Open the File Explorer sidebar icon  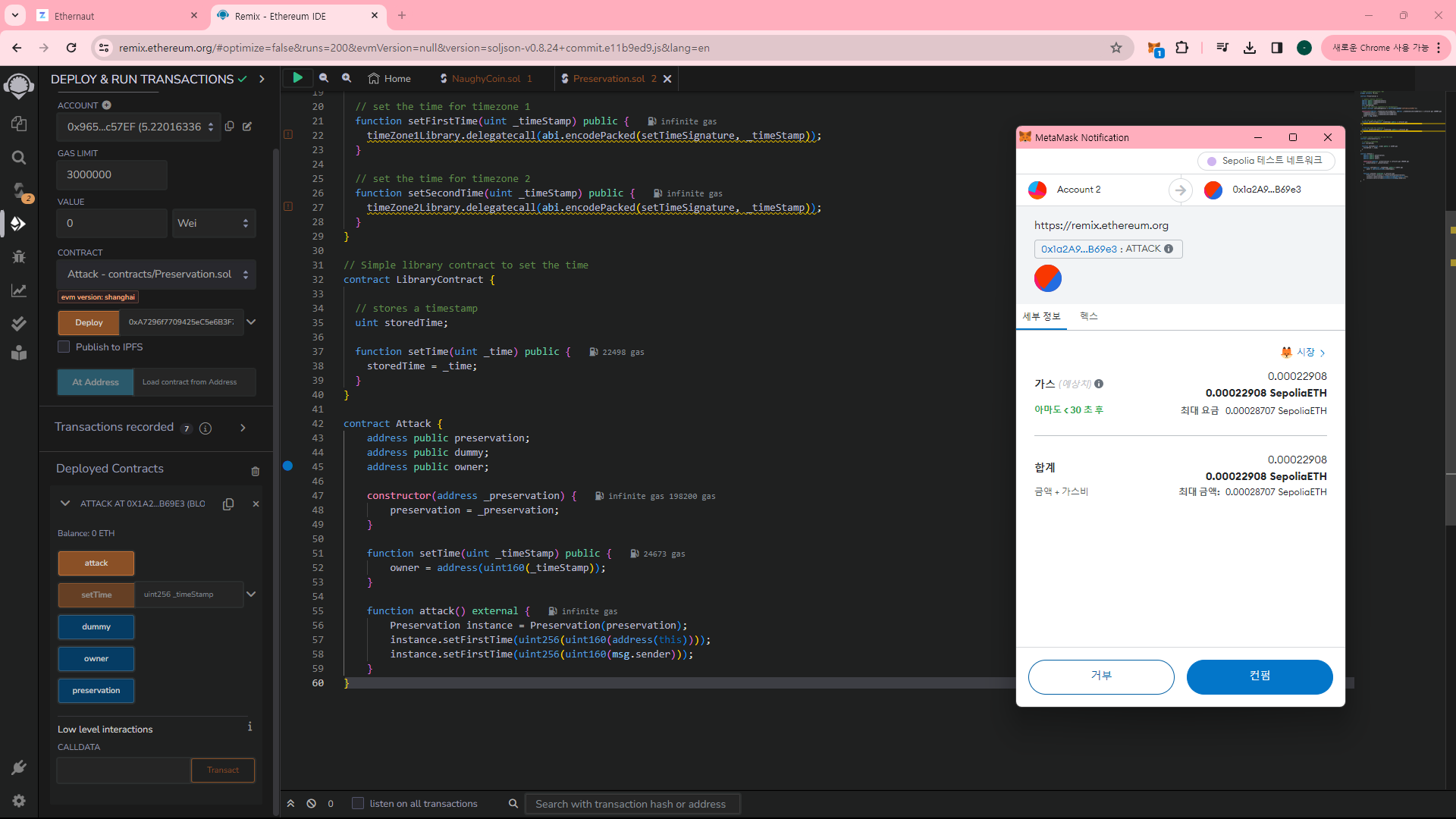tap(19, 124)
